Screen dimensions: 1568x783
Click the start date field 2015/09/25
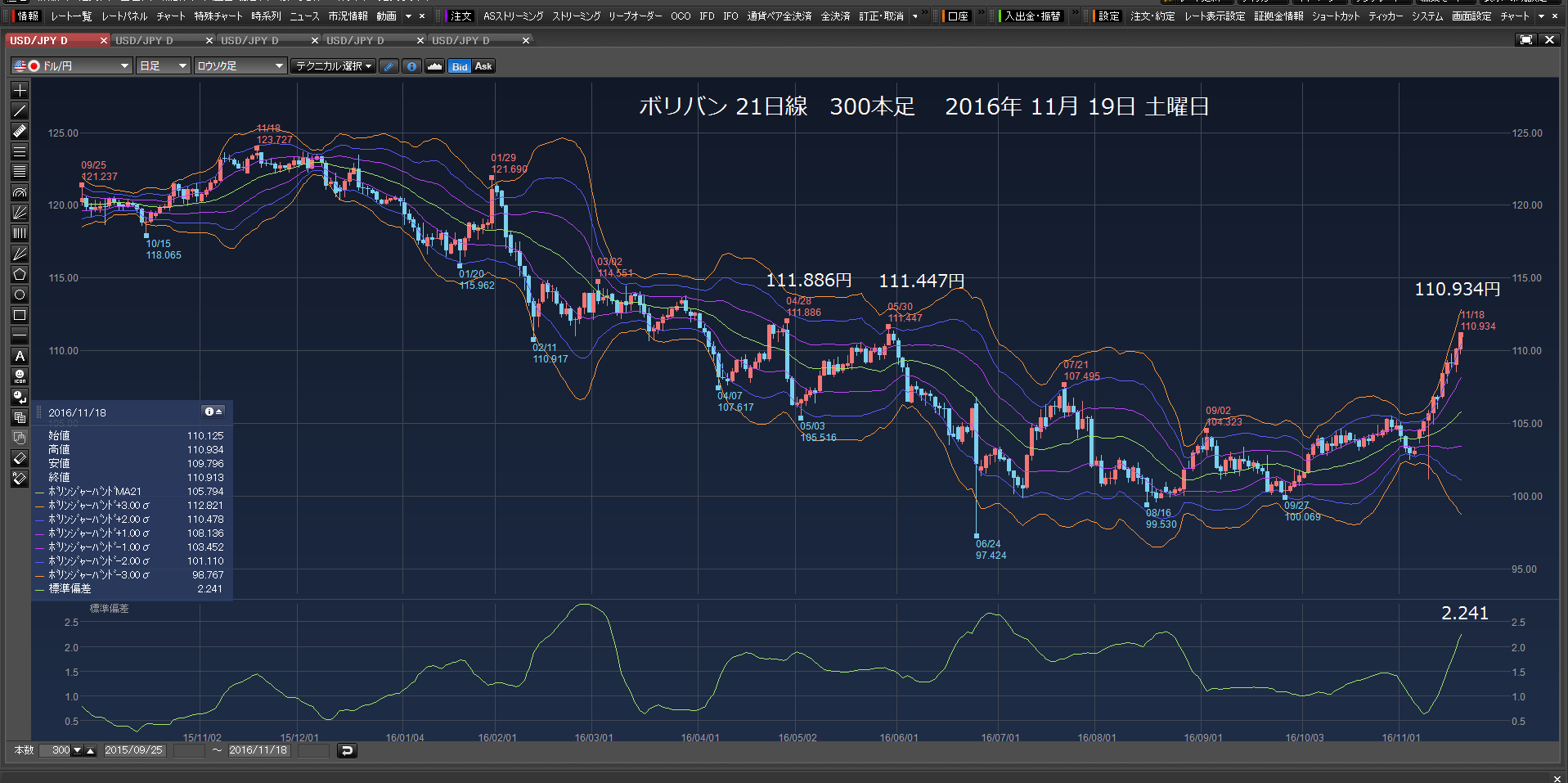(134, 750)
